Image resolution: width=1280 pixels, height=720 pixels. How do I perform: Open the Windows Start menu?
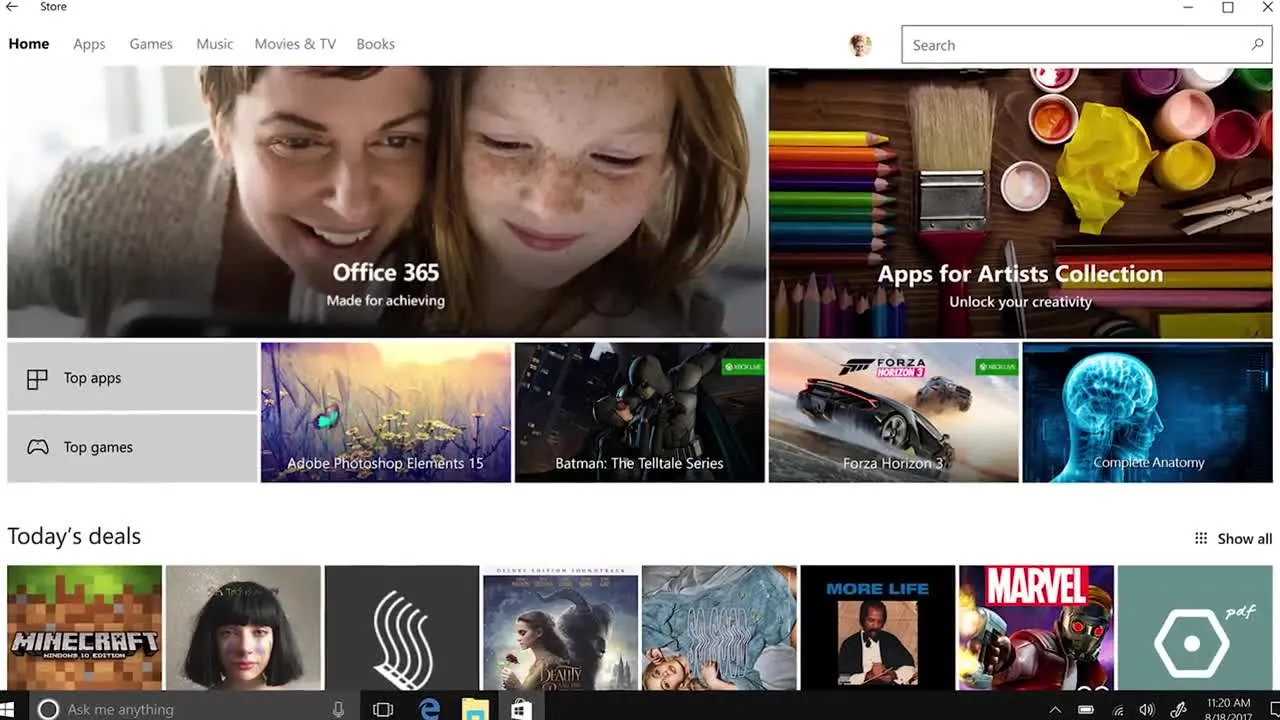coord(8,709)
